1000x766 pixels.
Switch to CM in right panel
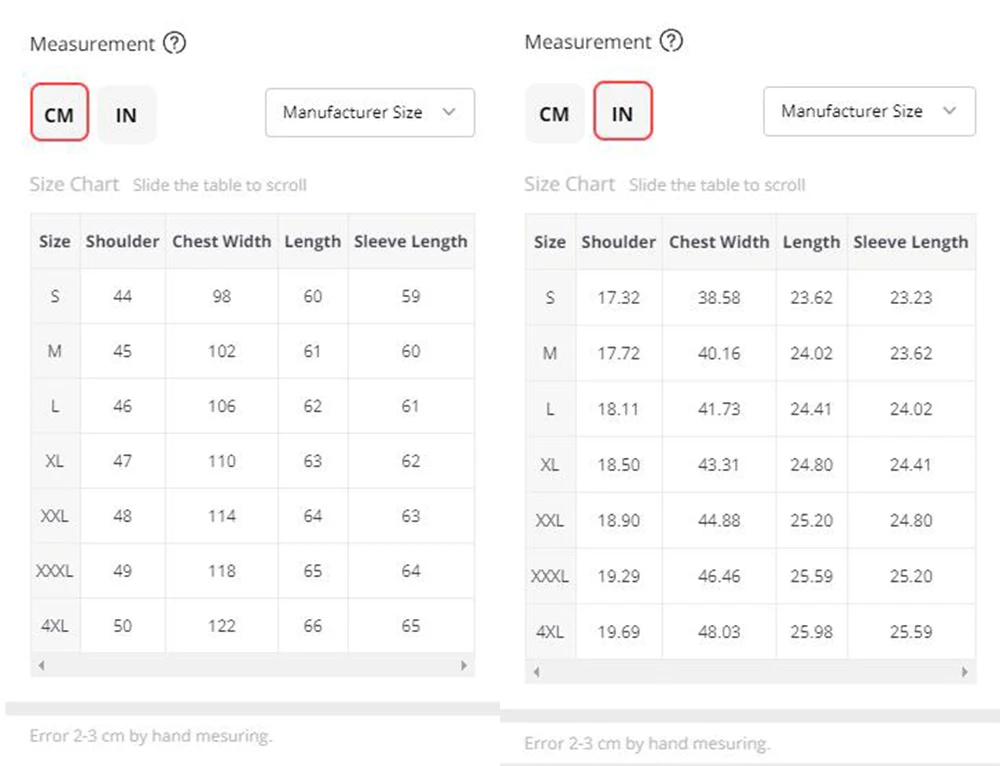pyautogui.click(x=554, y=113)
